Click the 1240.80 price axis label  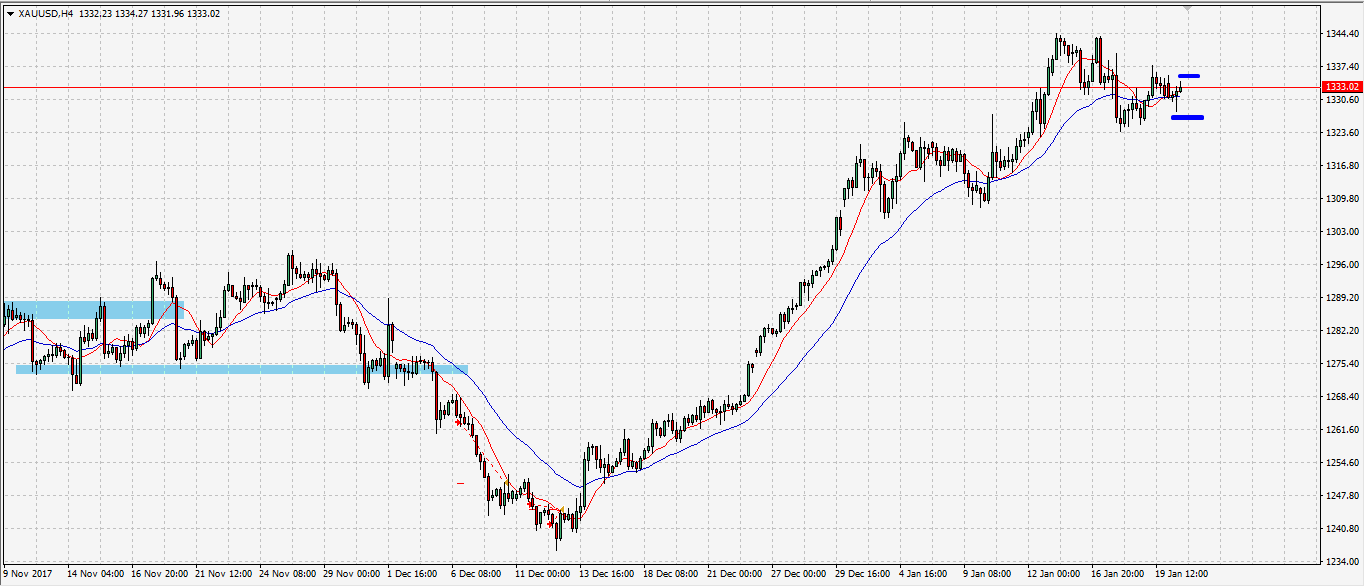tap(1340, 529)
